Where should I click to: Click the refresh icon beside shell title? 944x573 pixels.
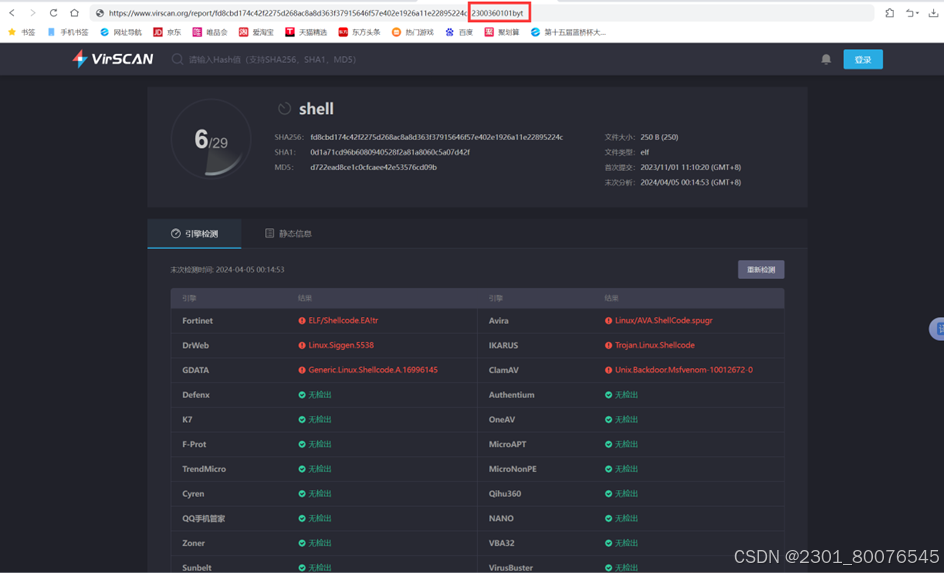[x=284, y=108]
